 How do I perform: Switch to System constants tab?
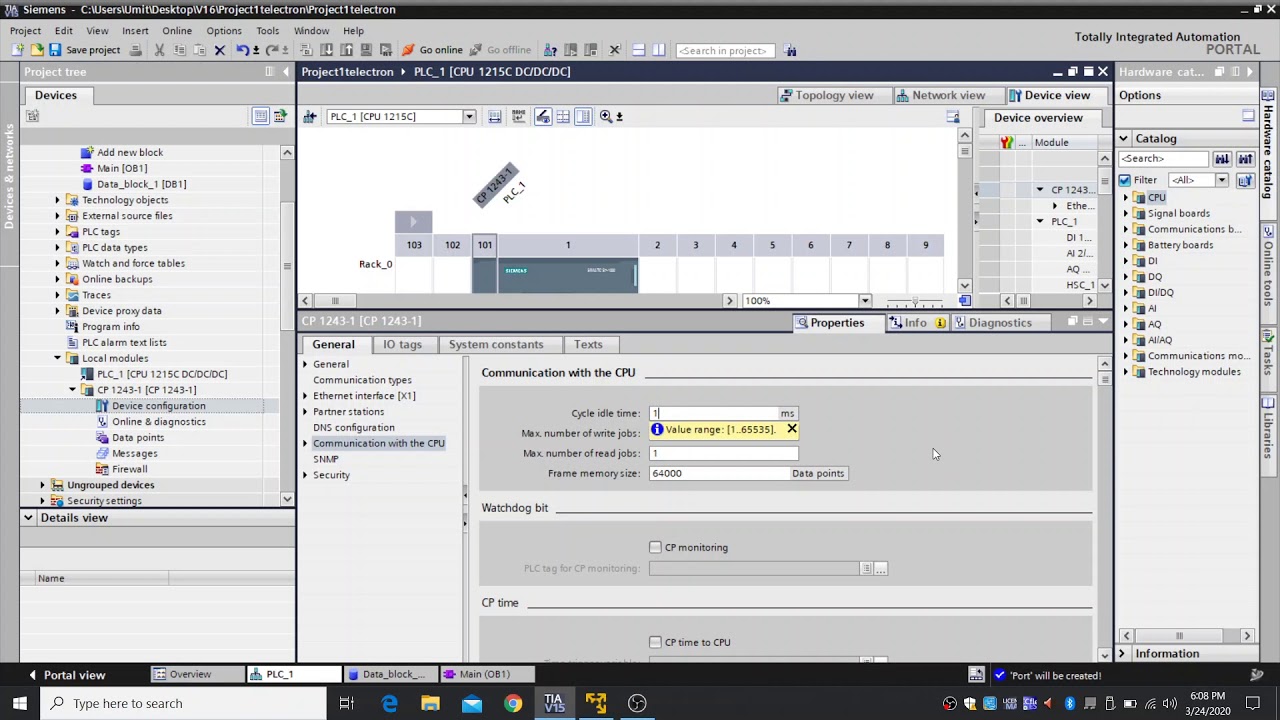pyautogui.click(x=496, y=344)
